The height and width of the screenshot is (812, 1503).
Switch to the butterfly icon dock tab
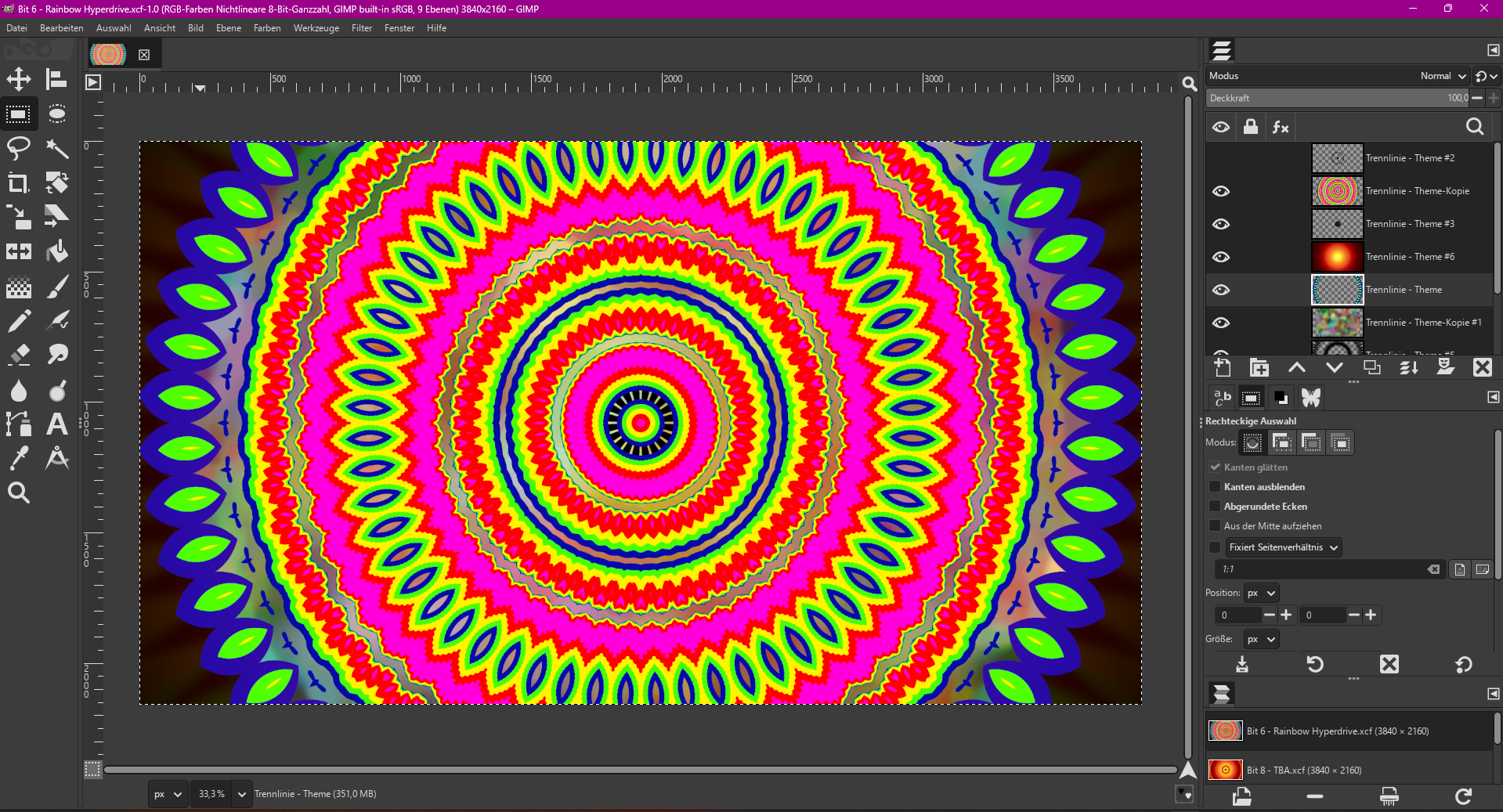pyautogui.click(x=1311, y=398)
